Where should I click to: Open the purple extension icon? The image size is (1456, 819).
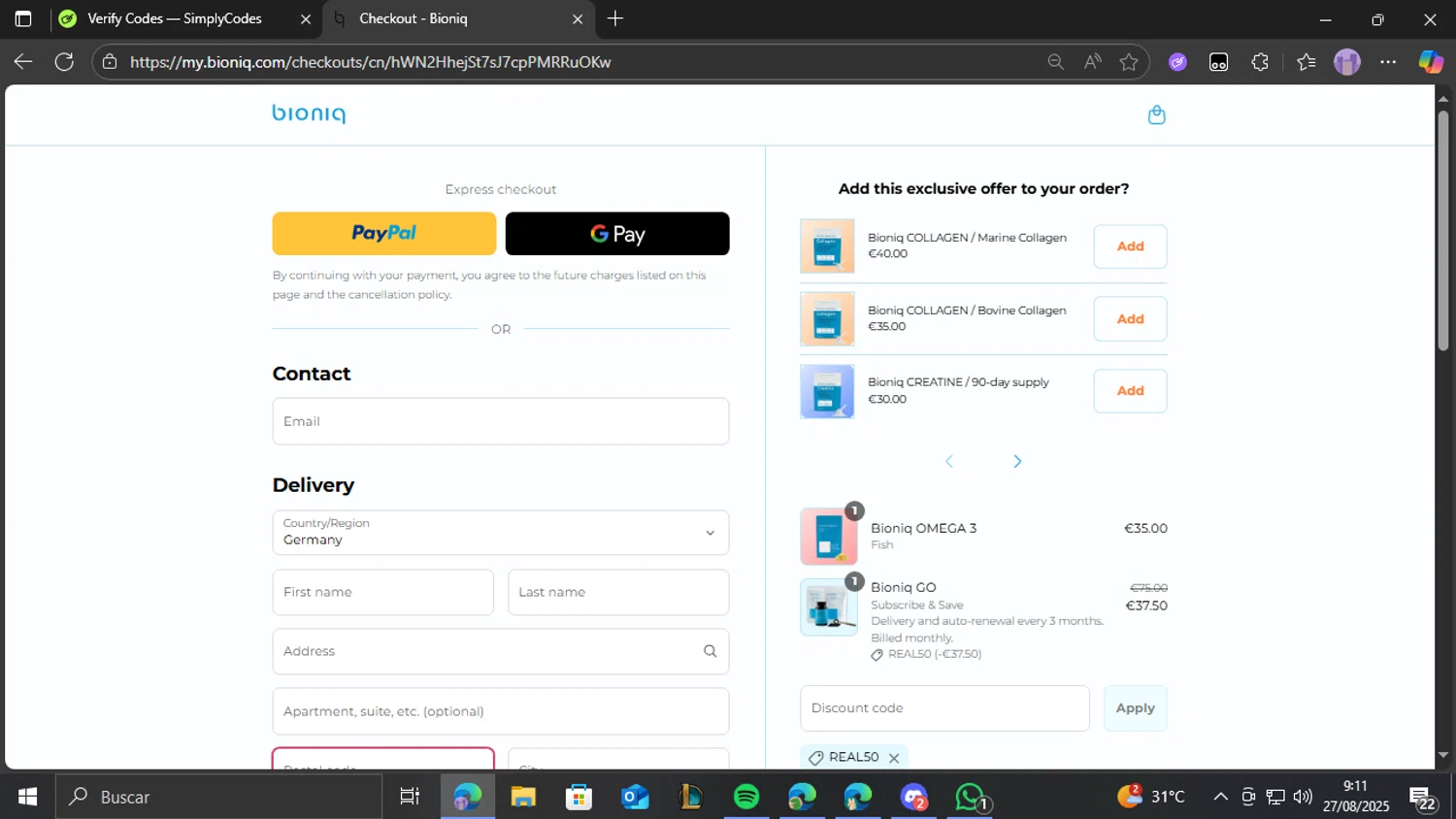(x=1177, y=62)
